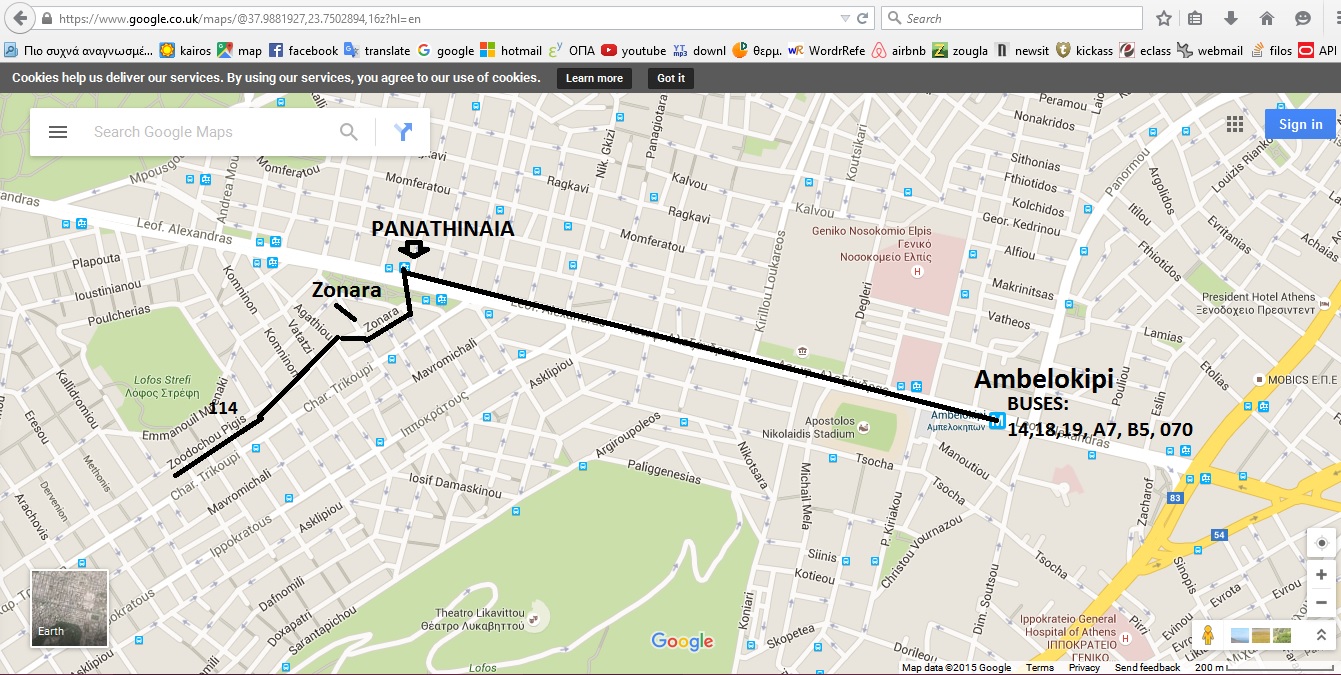Open the kickass bookmark
The height and width of the screenshot is (675, 1341).
click(1085, 51)
